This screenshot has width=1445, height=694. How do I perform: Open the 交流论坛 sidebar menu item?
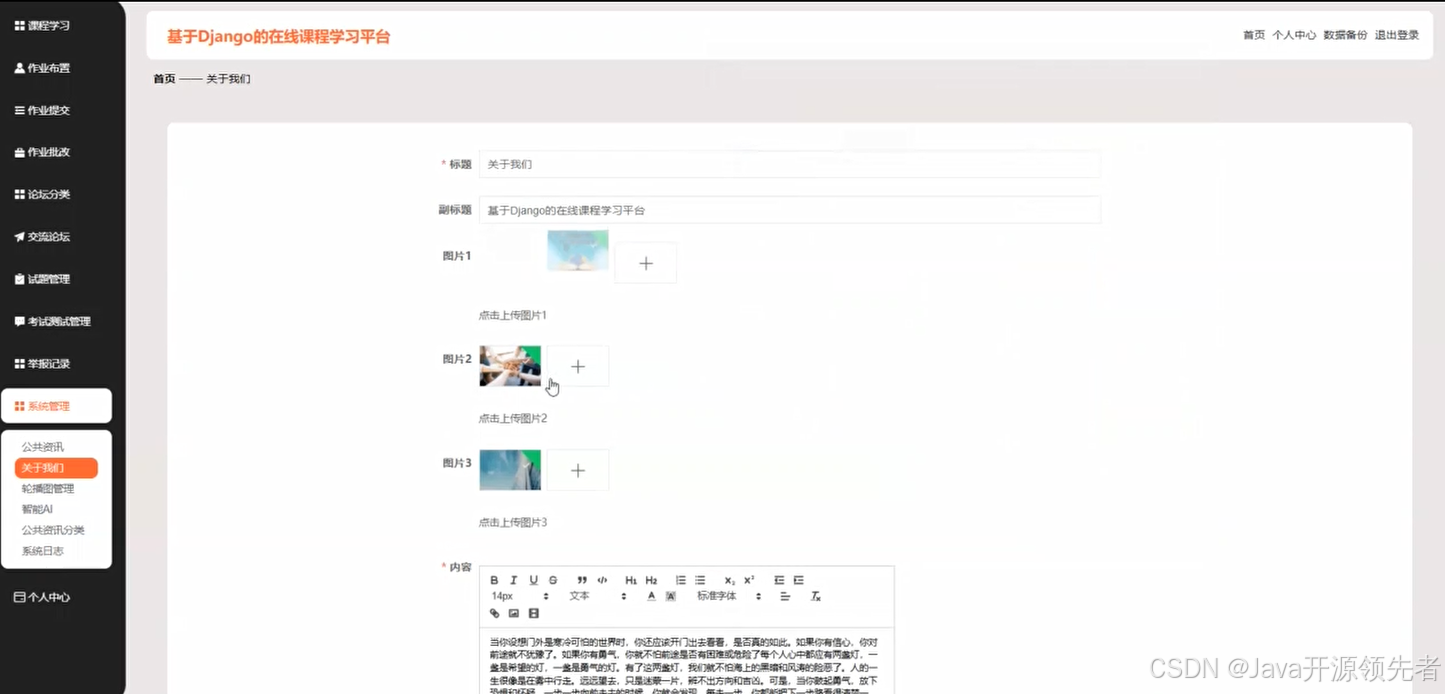[47, 236]
